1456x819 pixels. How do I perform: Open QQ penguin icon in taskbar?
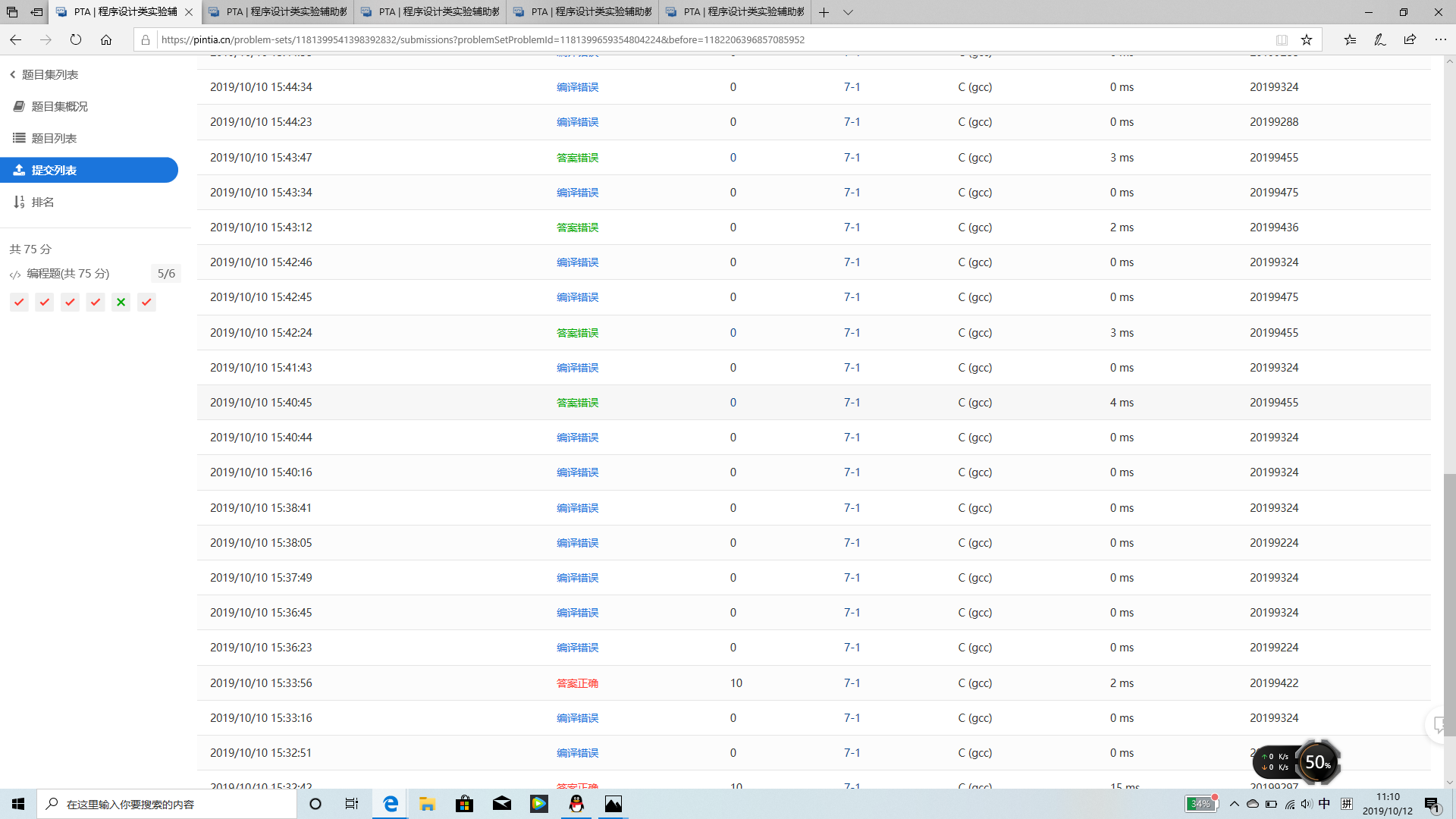[x=576, y=804]
